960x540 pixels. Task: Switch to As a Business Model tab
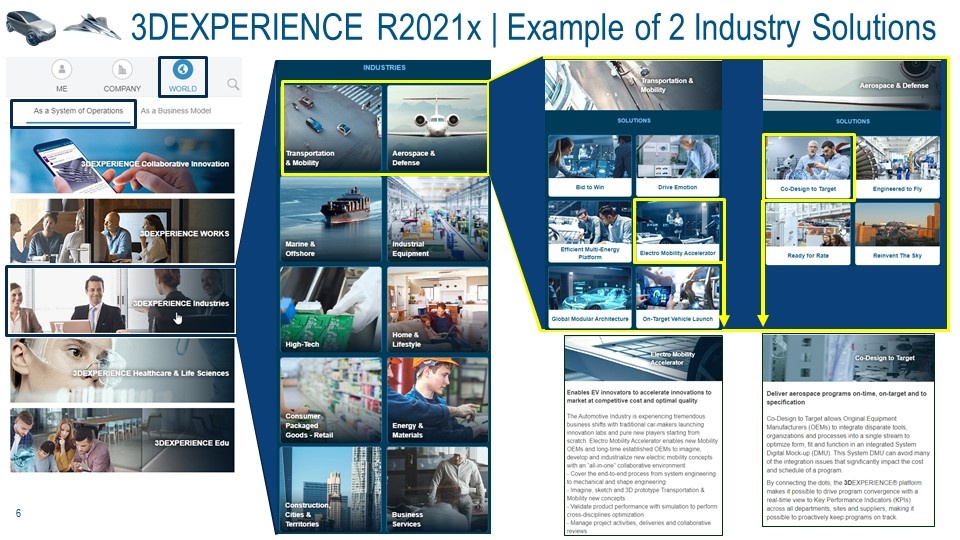tap(176, 111)
